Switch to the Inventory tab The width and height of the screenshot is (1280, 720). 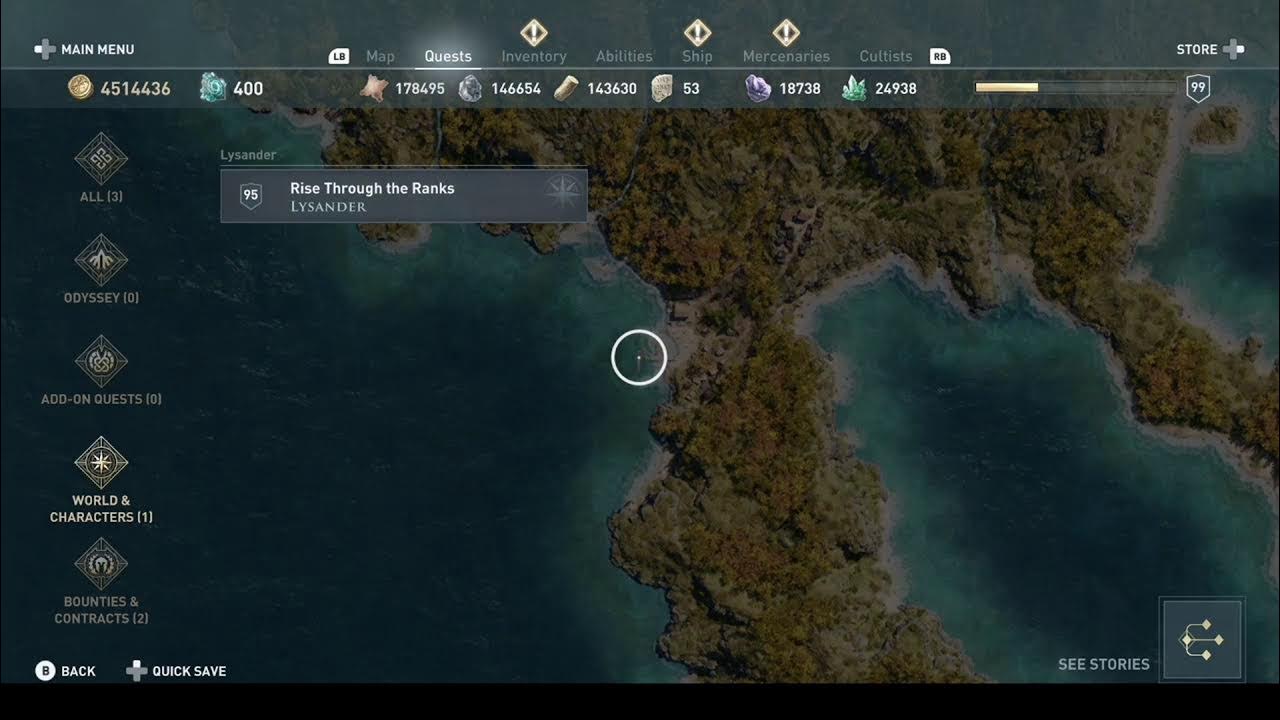coord(534,57)
